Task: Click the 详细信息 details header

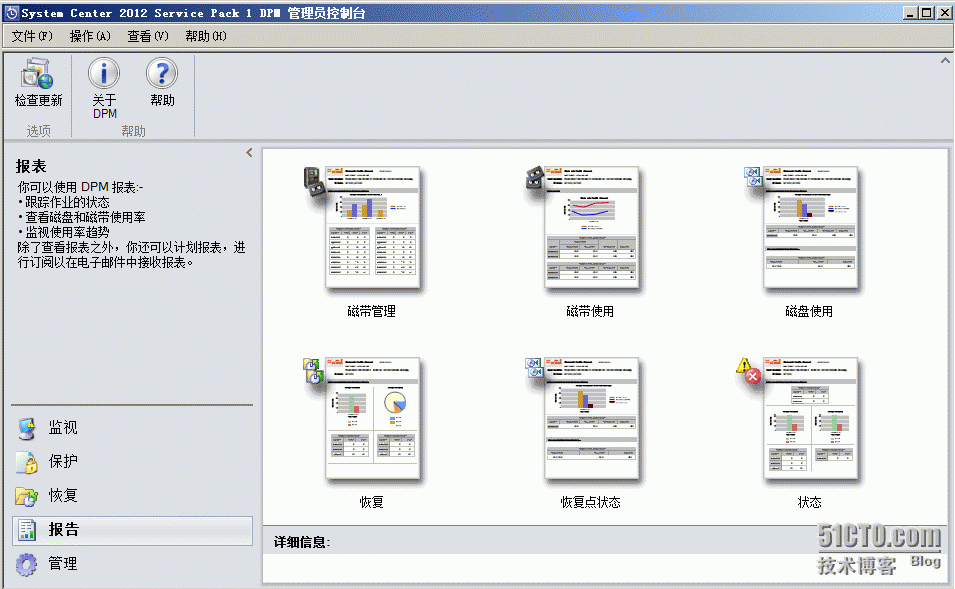Action: pos(301,542)
